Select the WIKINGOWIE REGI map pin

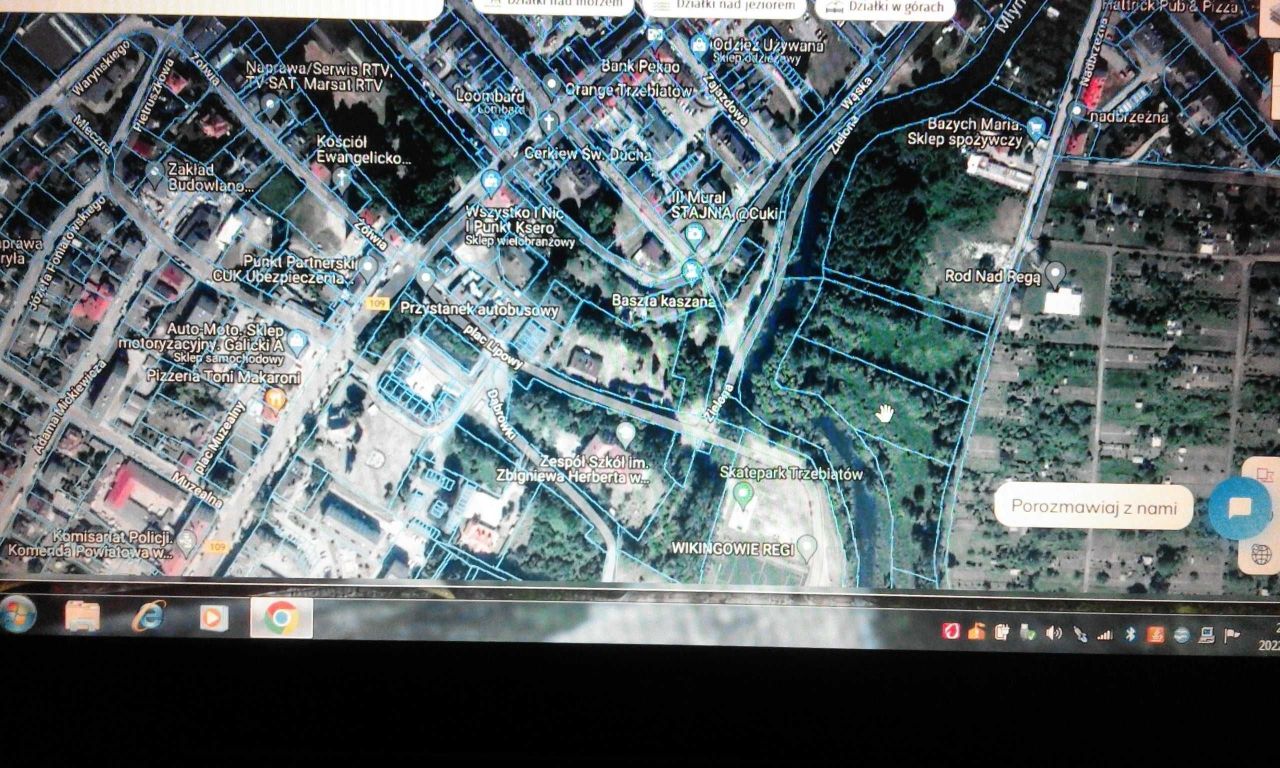(806, 547)
